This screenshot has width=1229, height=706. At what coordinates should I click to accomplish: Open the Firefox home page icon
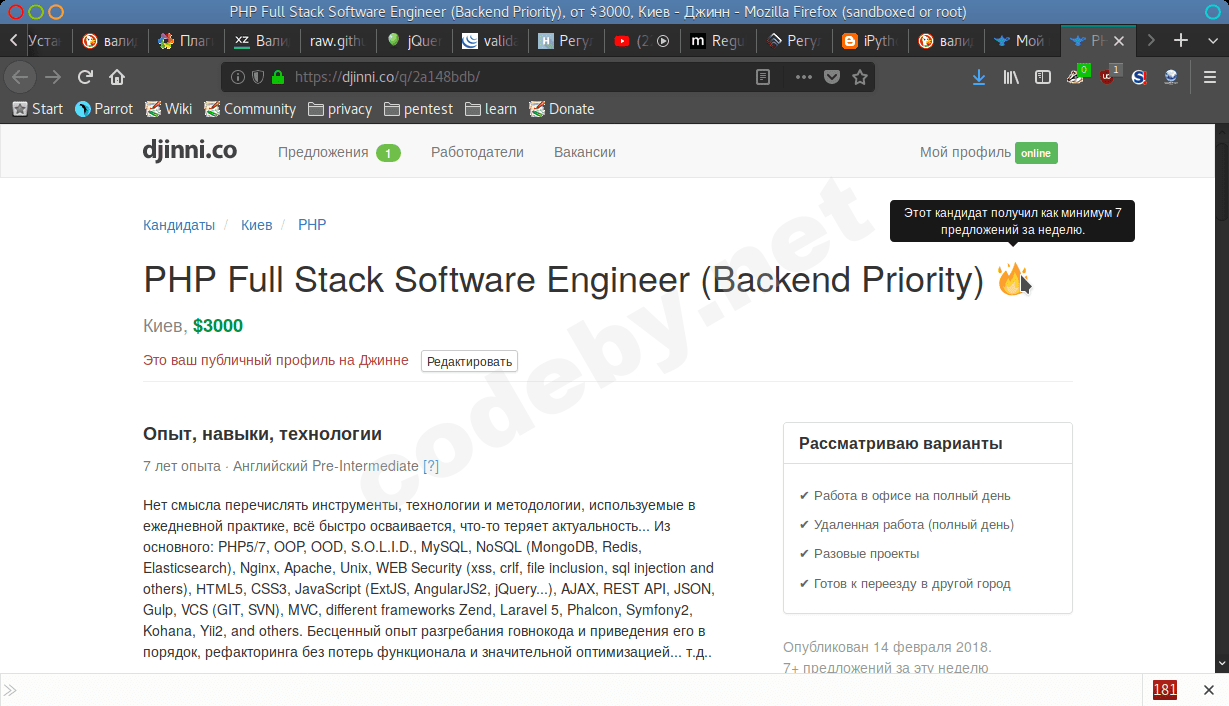(117, 77)
